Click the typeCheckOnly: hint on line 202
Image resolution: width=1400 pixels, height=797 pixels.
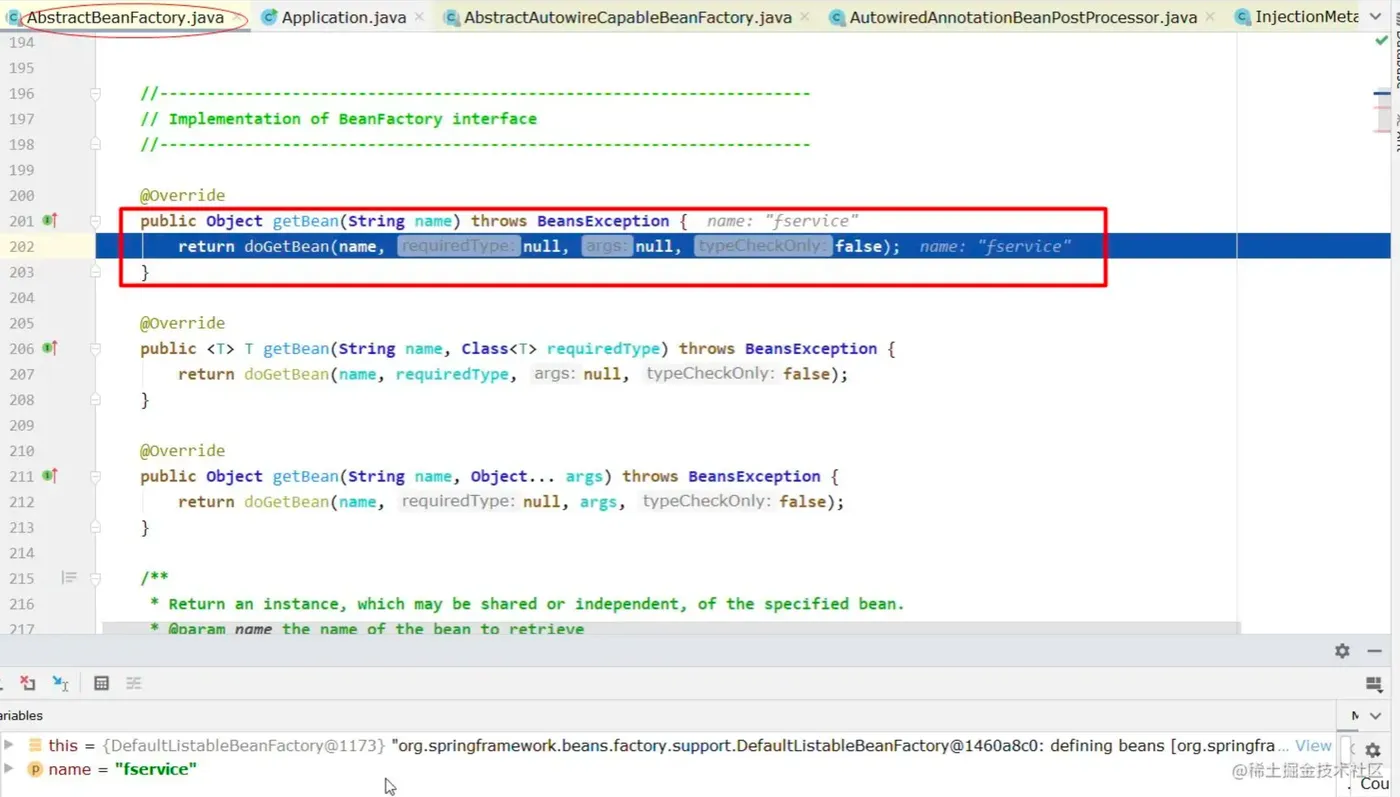pos(764,246)
